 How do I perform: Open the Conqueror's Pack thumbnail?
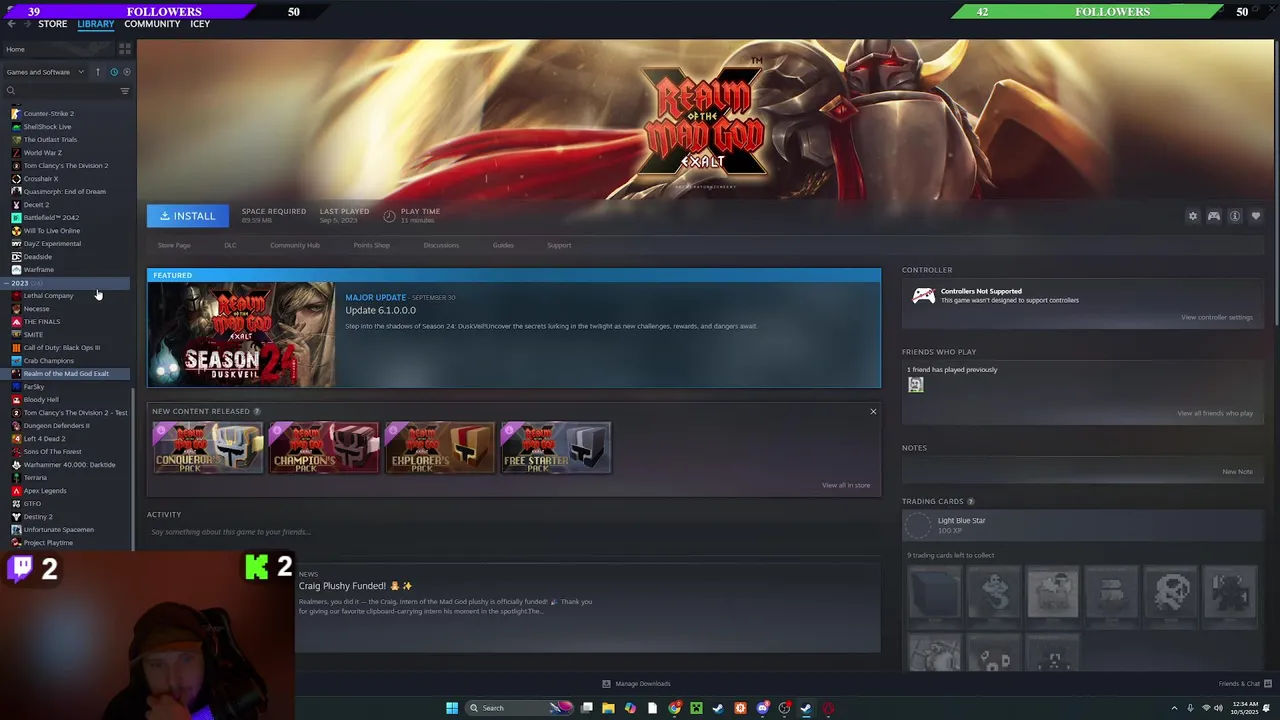(208, 447)
